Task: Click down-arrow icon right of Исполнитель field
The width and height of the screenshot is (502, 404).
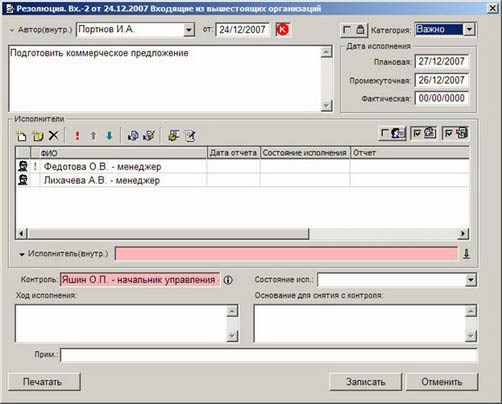Action: (x=467, y=254)
